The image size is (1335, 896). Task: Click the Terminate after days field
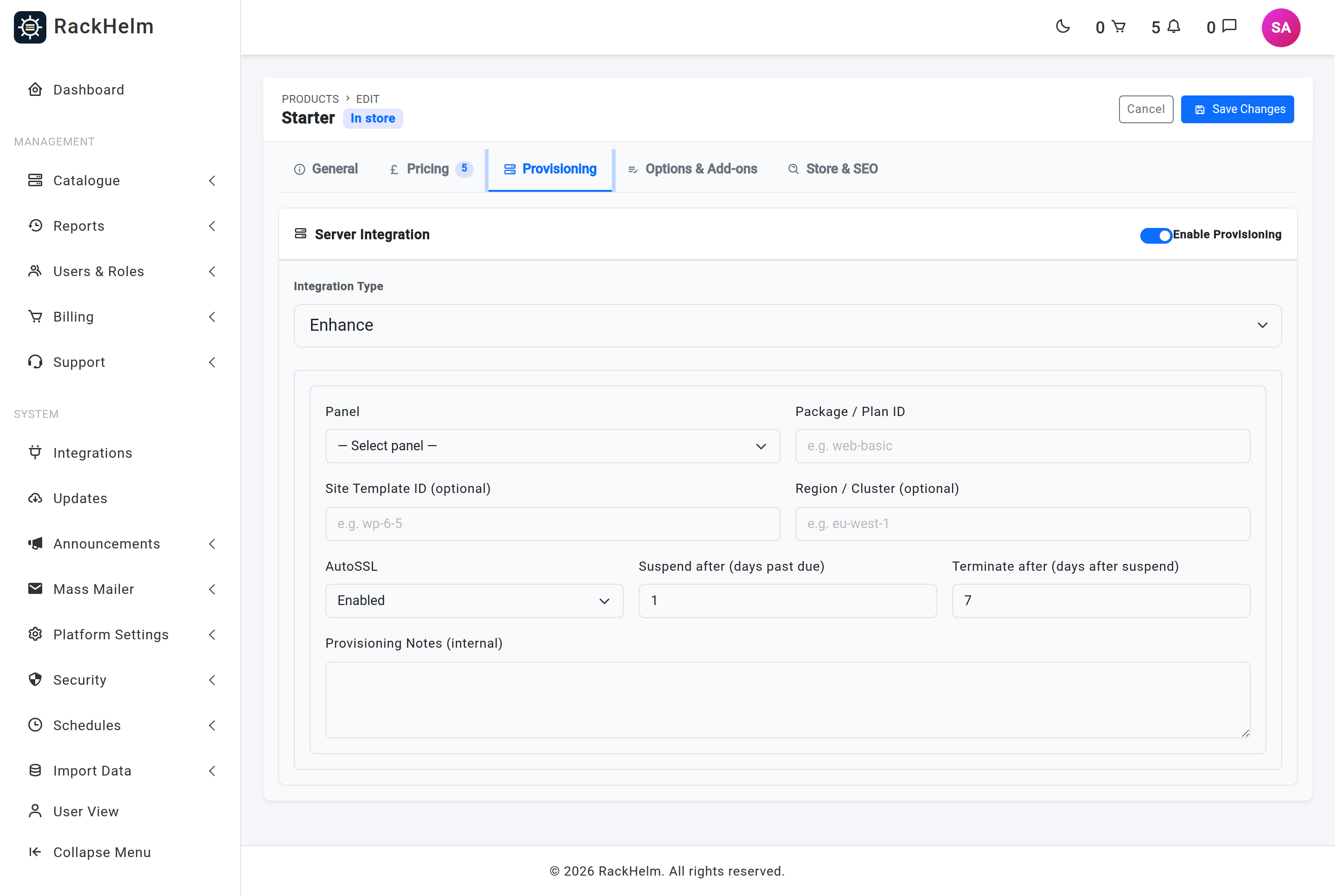point(1100,600)
